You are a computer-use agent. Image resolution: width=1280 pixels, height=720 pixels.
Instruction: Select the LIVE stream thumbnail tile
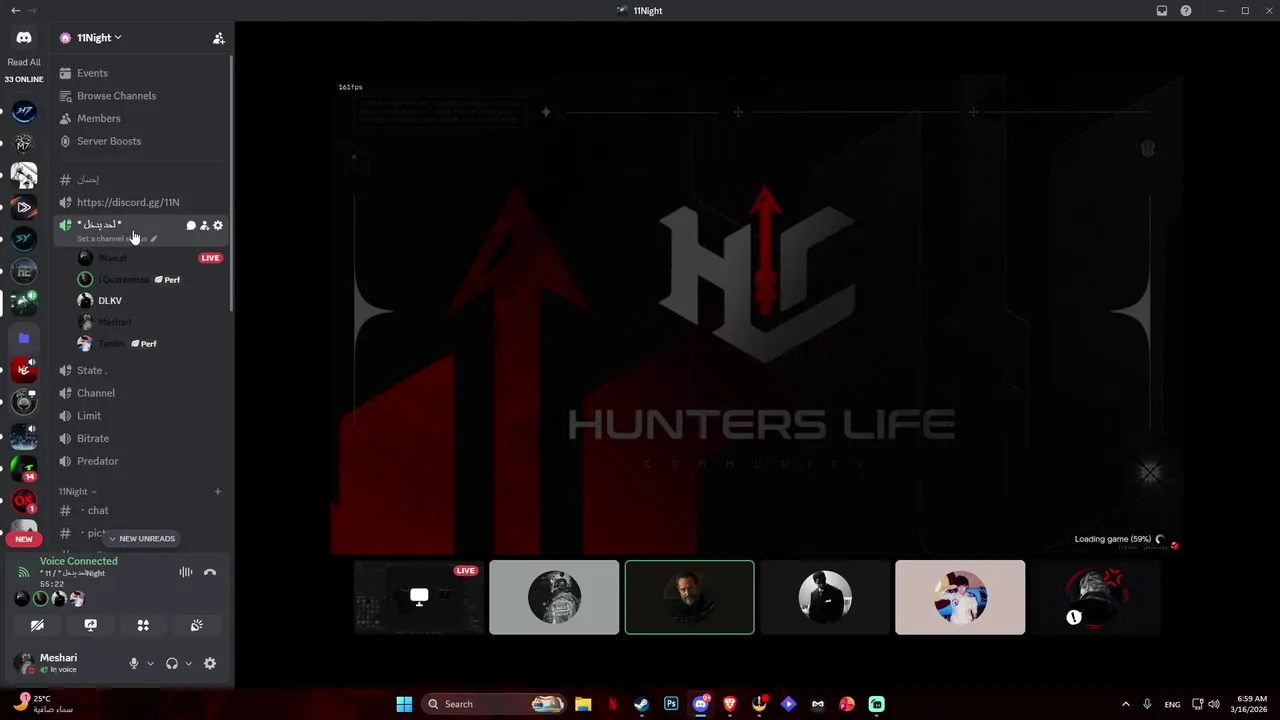419,597
